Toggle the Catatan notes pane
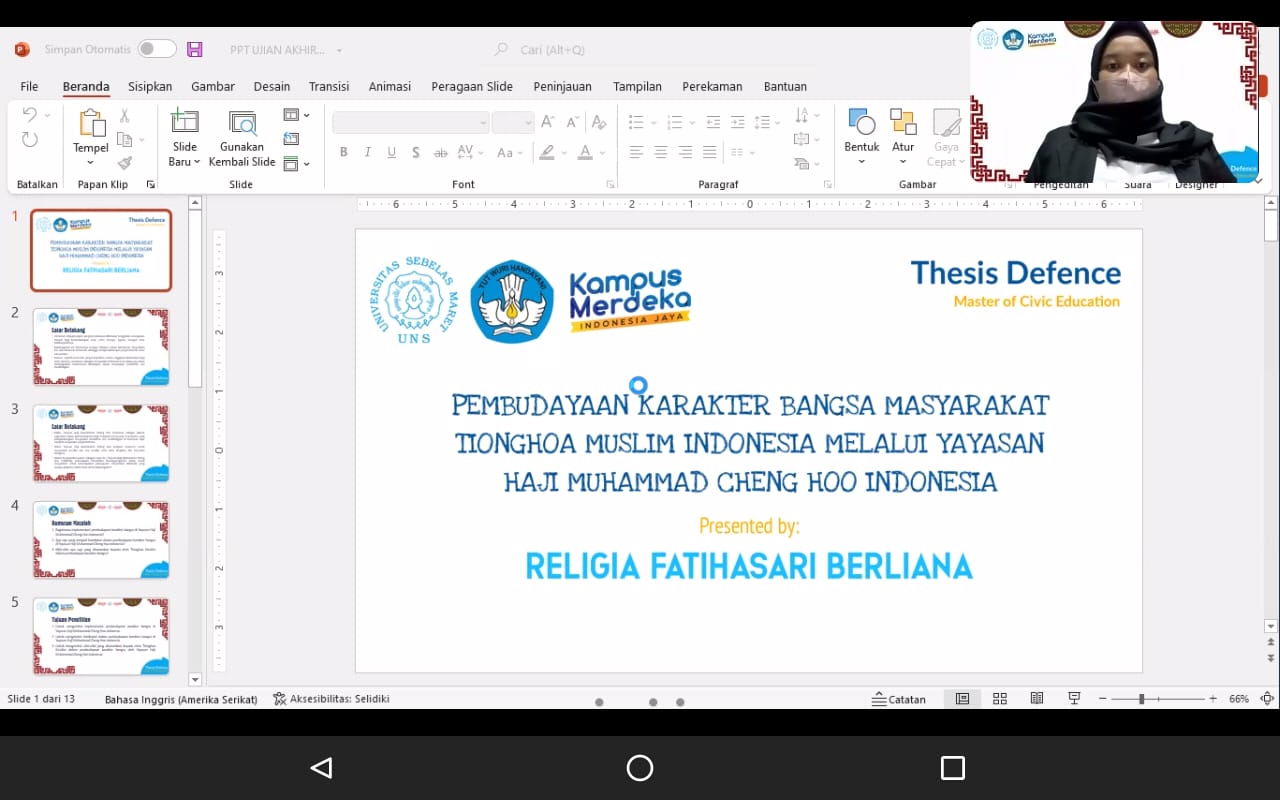The width and height of the screenshot is (1280, 800). point(898,699)
